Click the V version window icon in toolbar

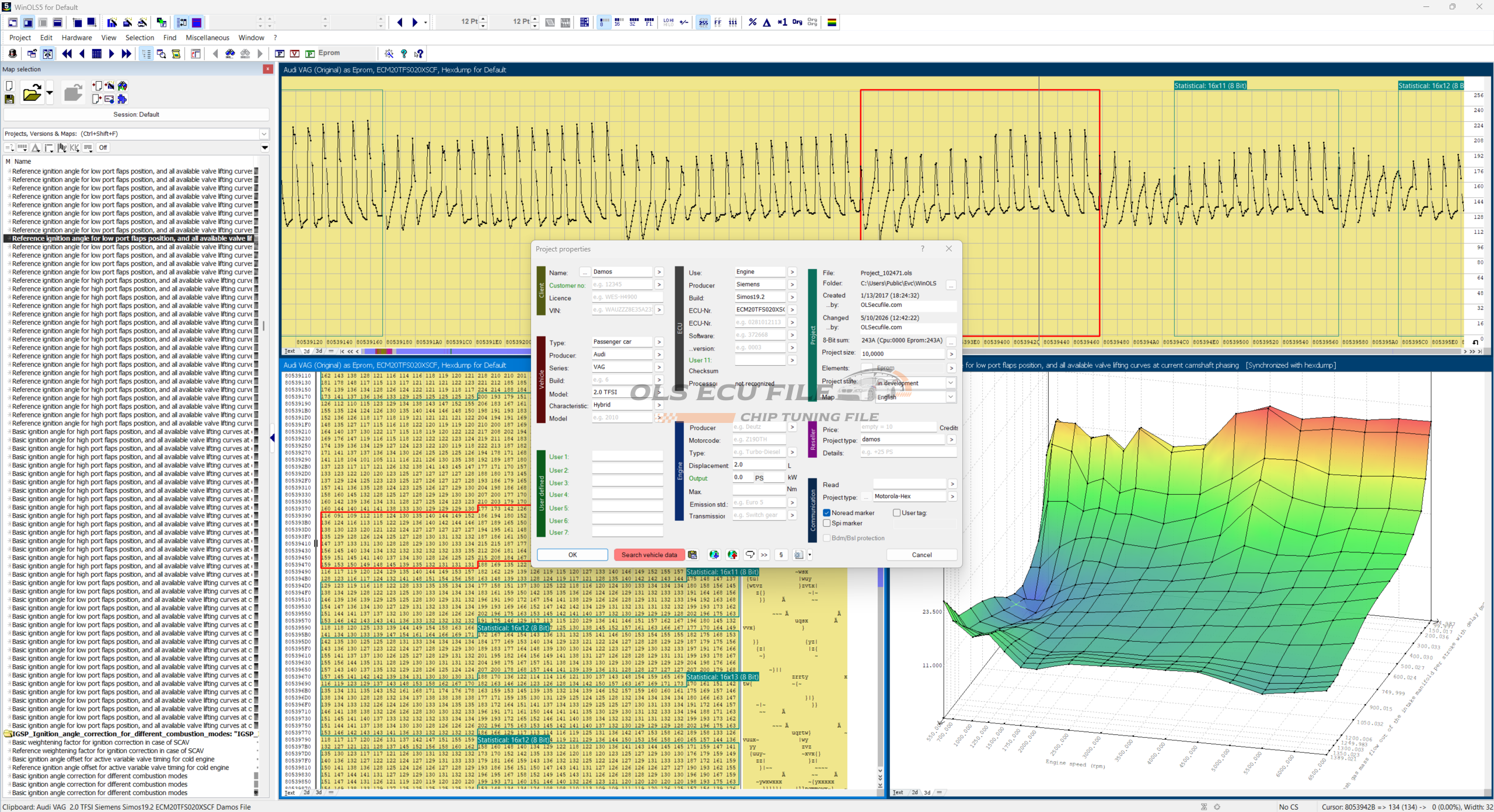(295, 54)
